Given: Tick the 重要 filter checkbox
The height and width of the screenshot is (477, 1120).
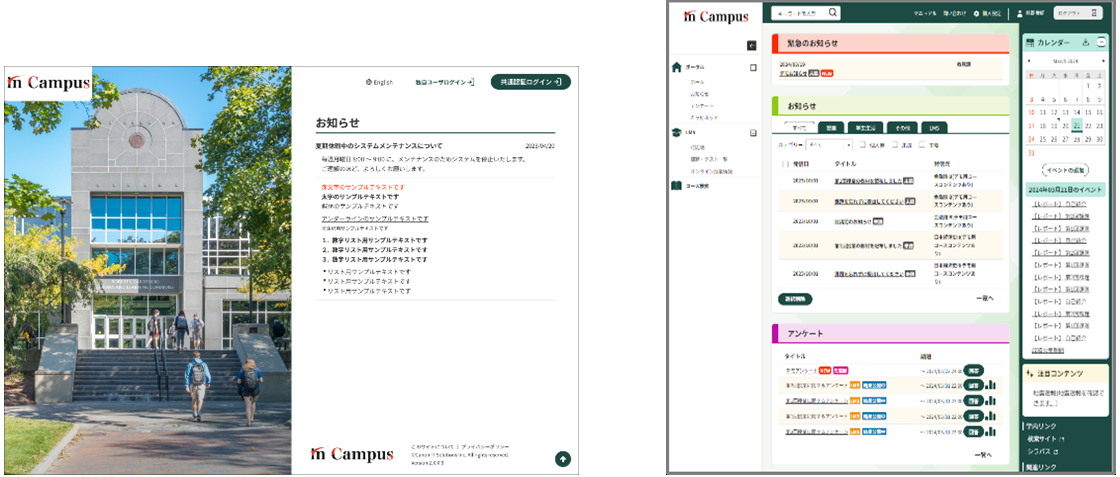Looking at the screenshot, I should click(922, 144).
